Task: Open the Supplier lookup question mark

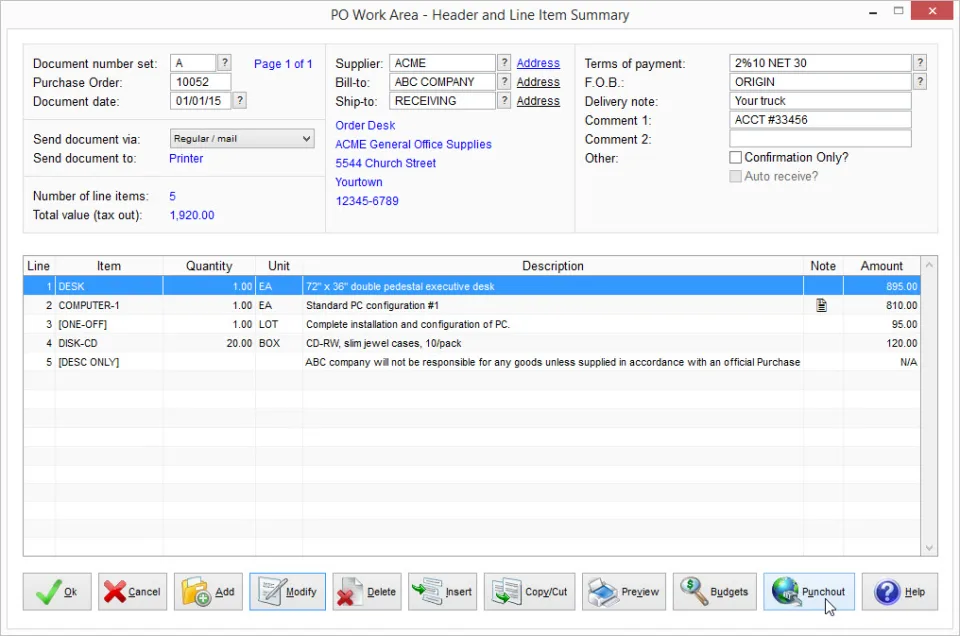Action: coord(504,62)
